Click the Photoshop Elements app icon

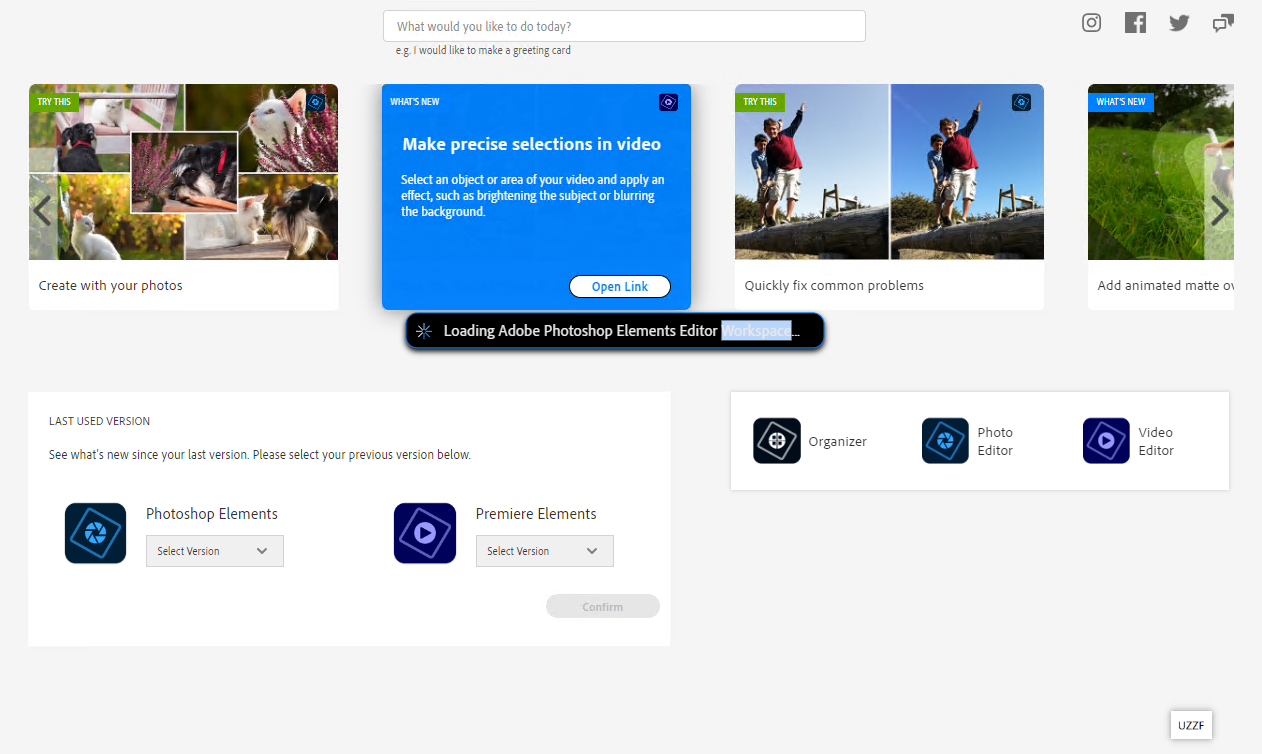point(95,533)
